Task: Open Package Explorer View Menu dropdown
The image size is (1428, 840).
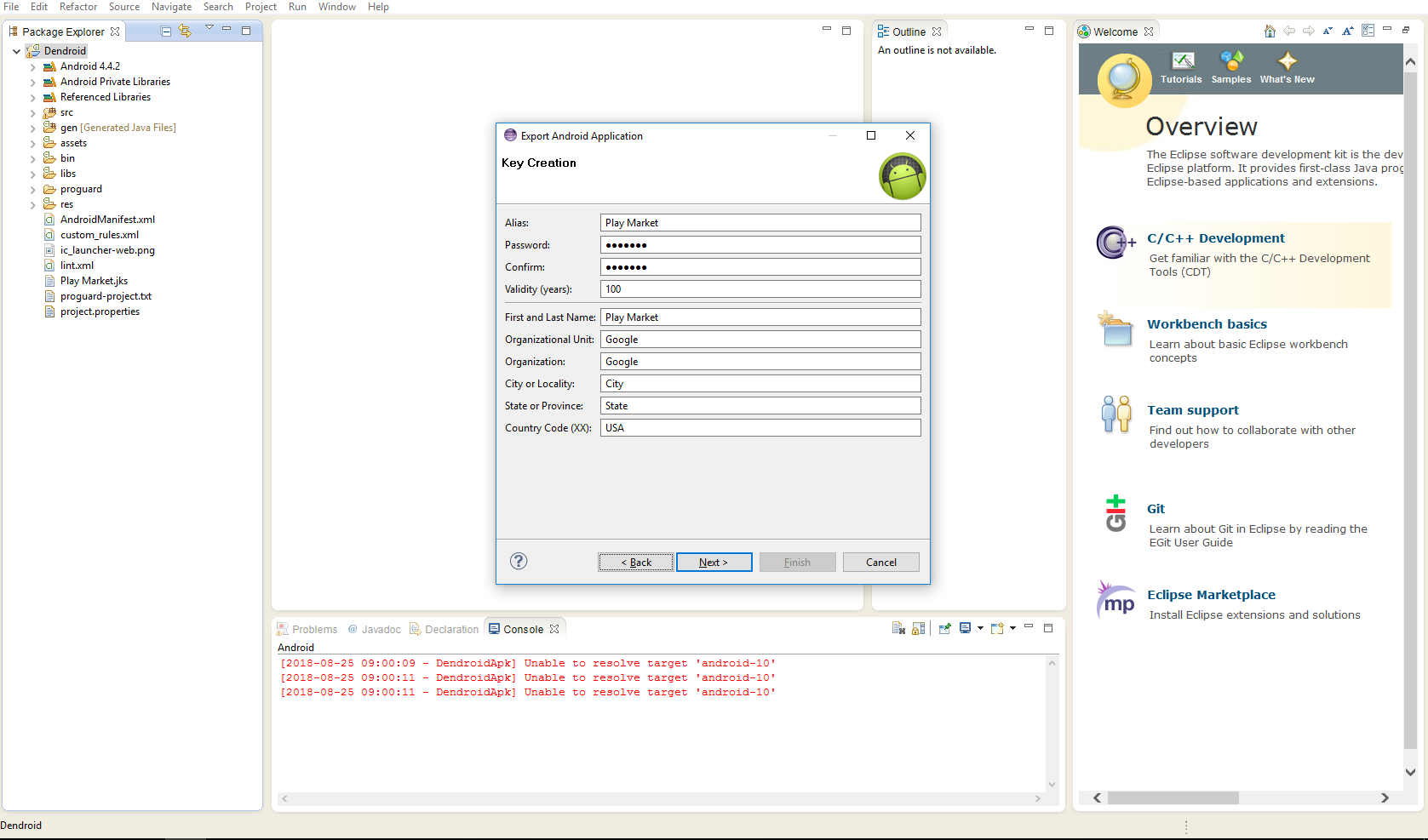Action: [x=209, y=28]
